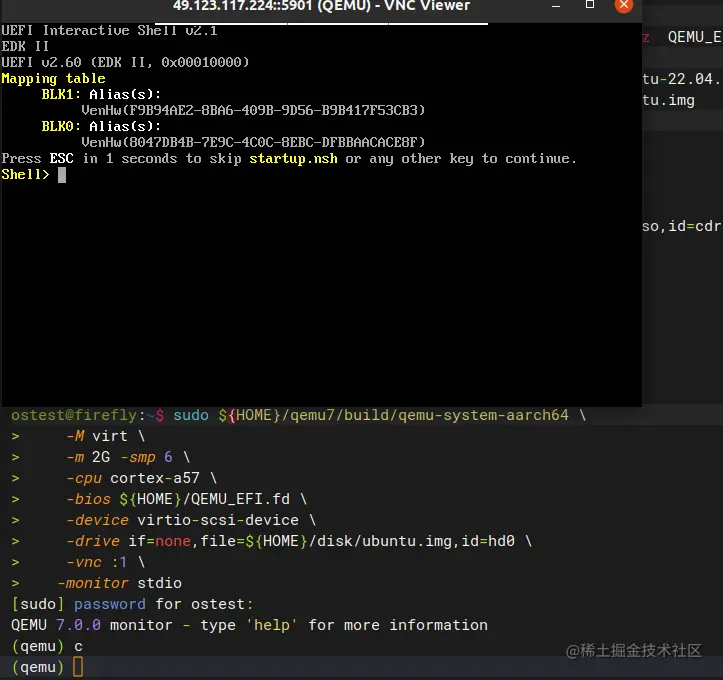Image resolution: width=723 pixels, height=680 pixels.
Task: Click 'QEMU 7.0.0 monitor' info line
Action: pos(249,625)
